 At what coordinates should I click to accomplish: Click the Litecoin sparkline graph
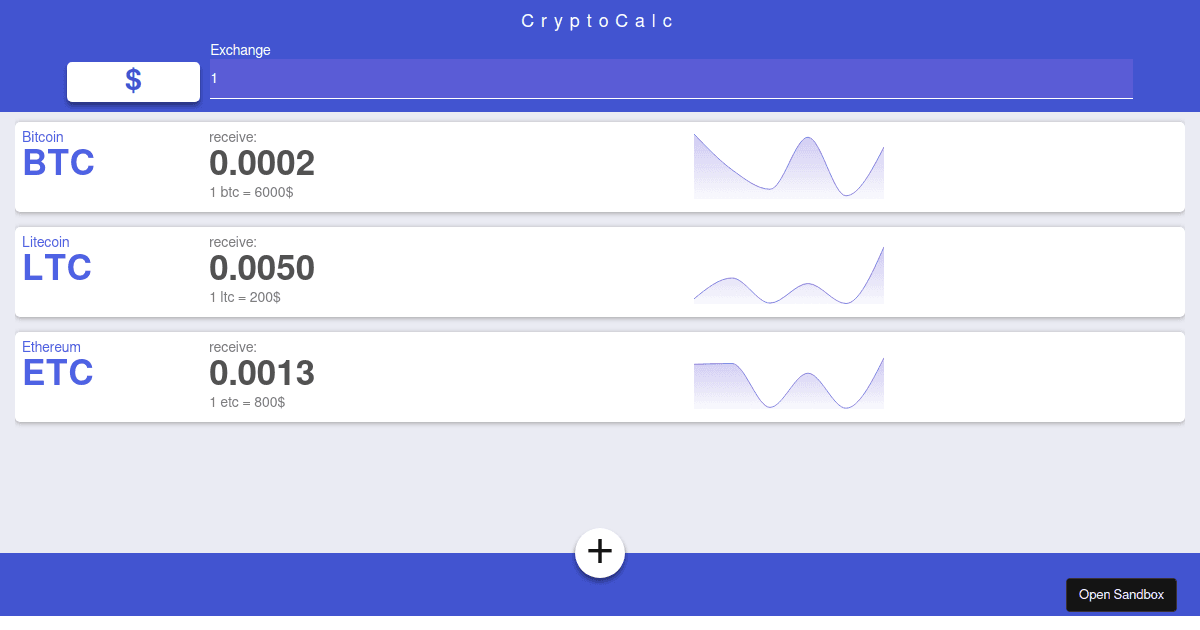788,272
